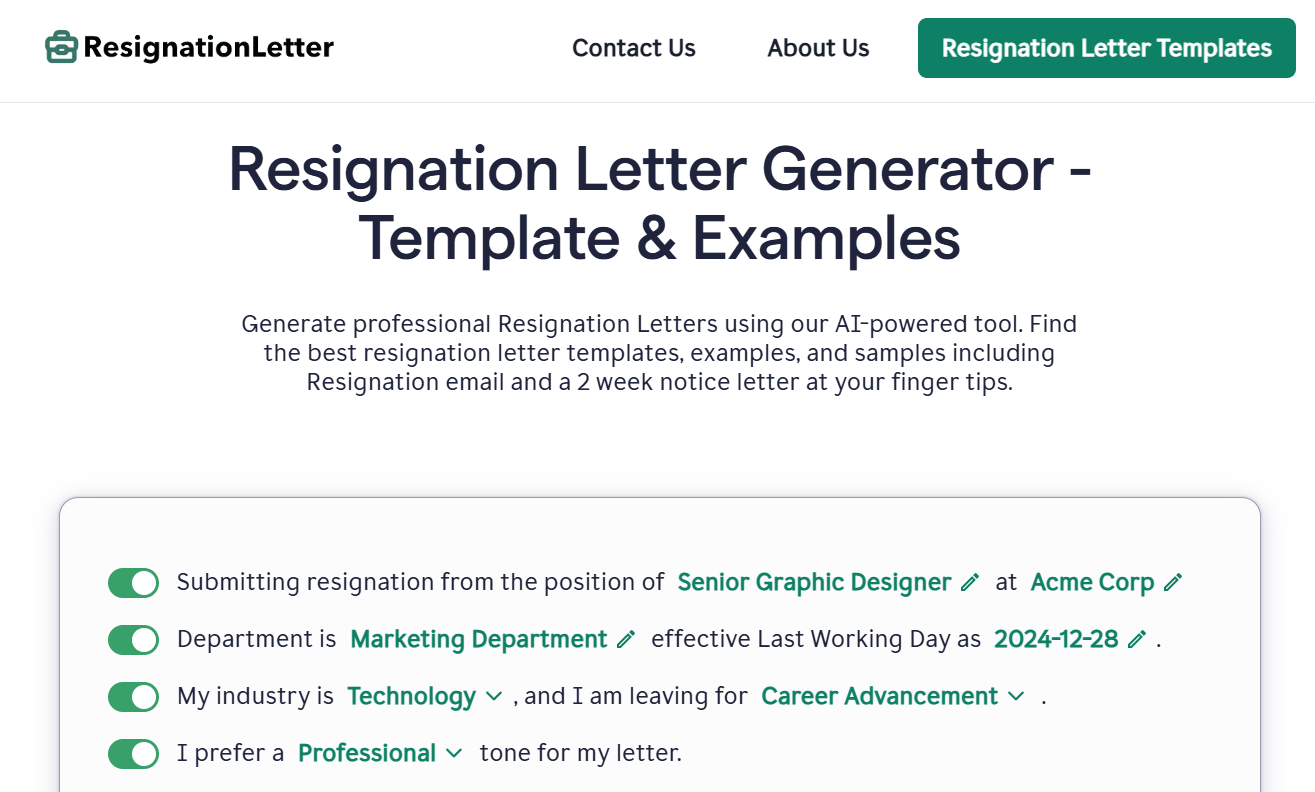Click the ResignationLetter brand name link

[208, 47]
